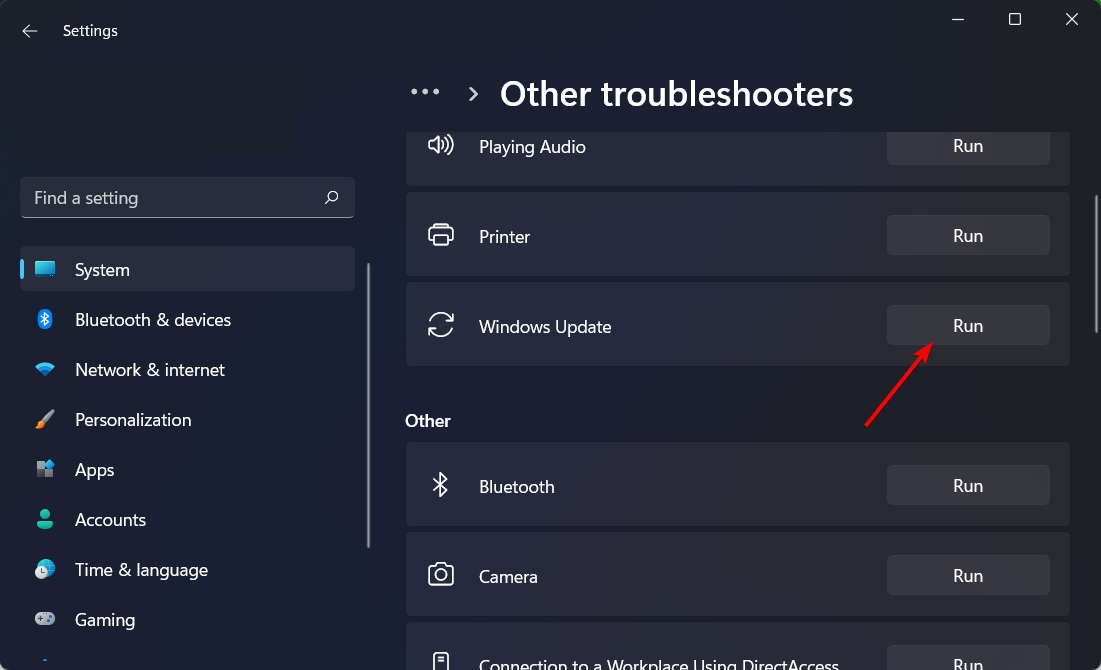Open Time & language settings
This screenshot has width=1101, height=670.
pos(187,570)
